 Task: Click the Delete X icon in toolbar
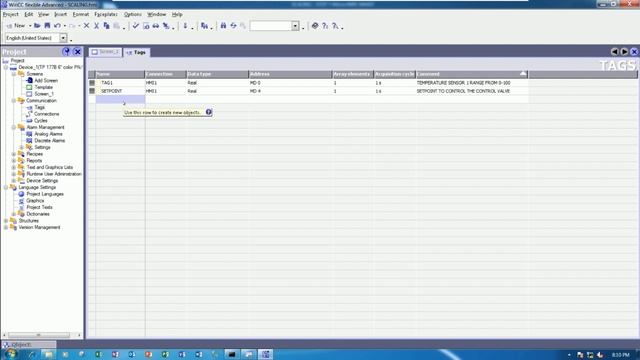[87, 26]
